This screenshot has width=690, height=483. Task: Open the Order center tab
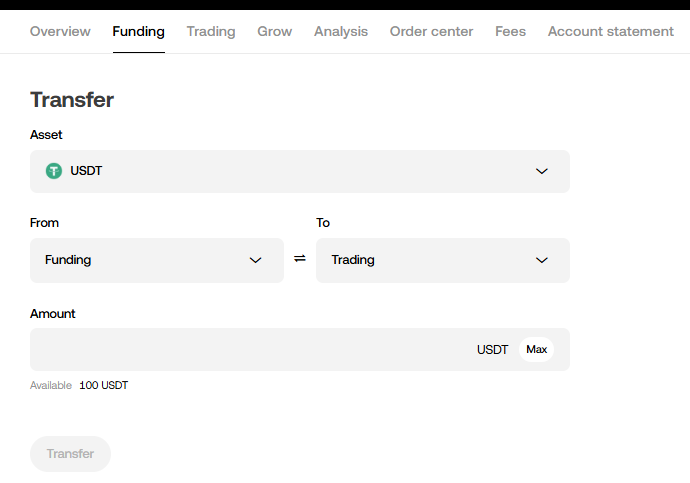[x=431, y=31]
